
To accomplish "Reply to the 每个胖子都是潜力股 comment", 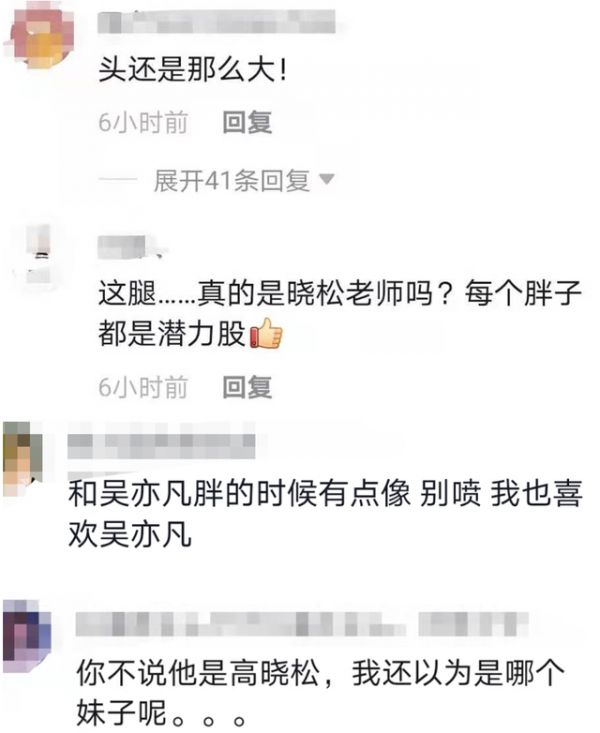I will click(x=247, y=388).
